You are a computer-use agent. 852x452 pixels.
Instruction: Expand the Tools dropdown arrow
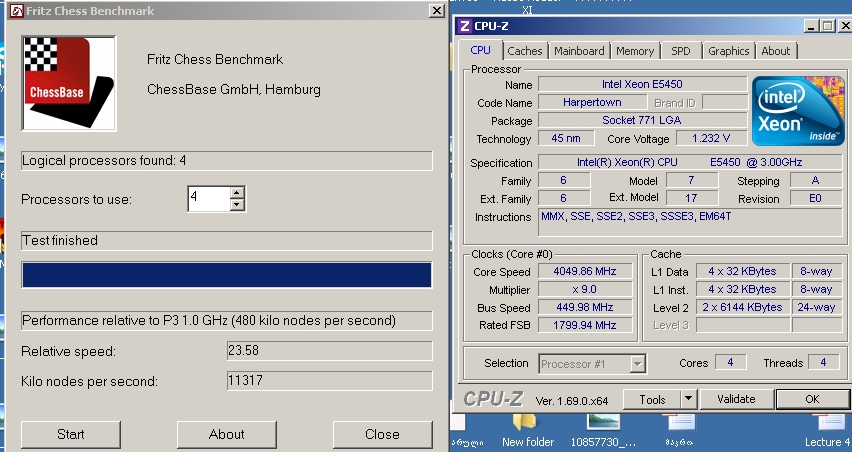point(688,400)
